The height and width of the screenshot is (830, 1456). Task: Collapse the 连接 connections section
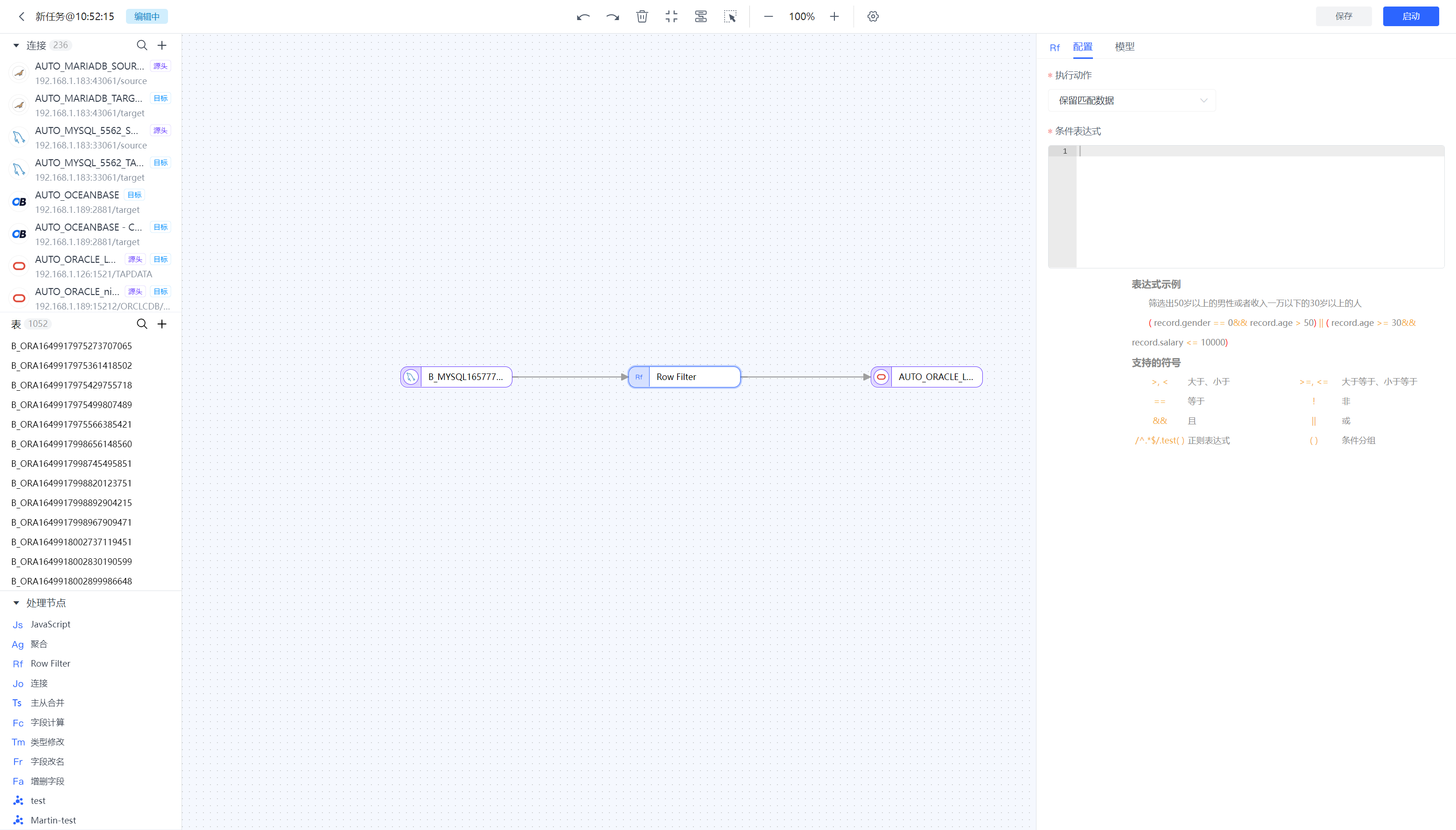pyautogui.click(x=16, y=45)
